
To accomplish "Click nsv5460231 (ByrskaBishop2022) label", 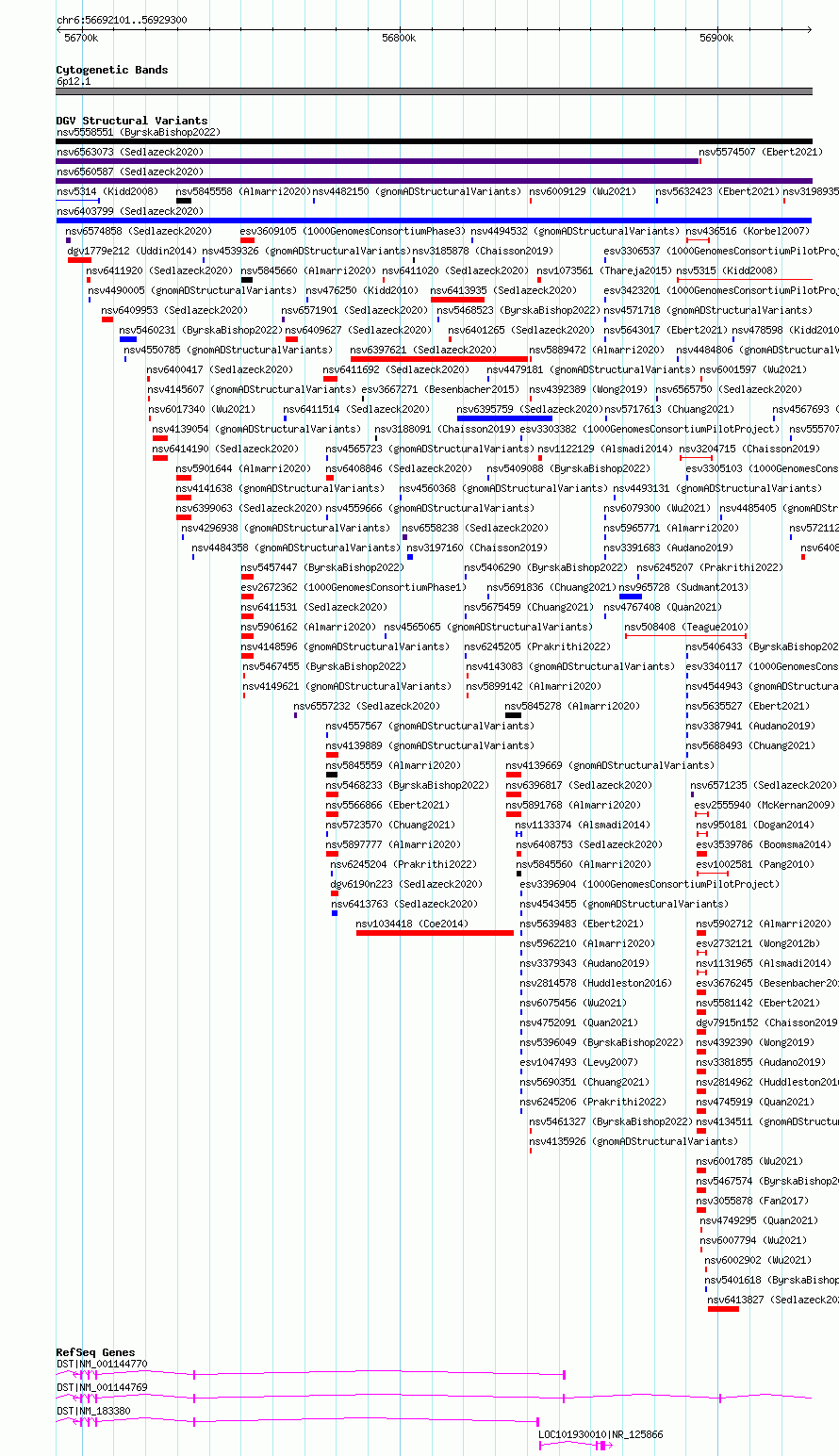I will click(x=201, y=330).
